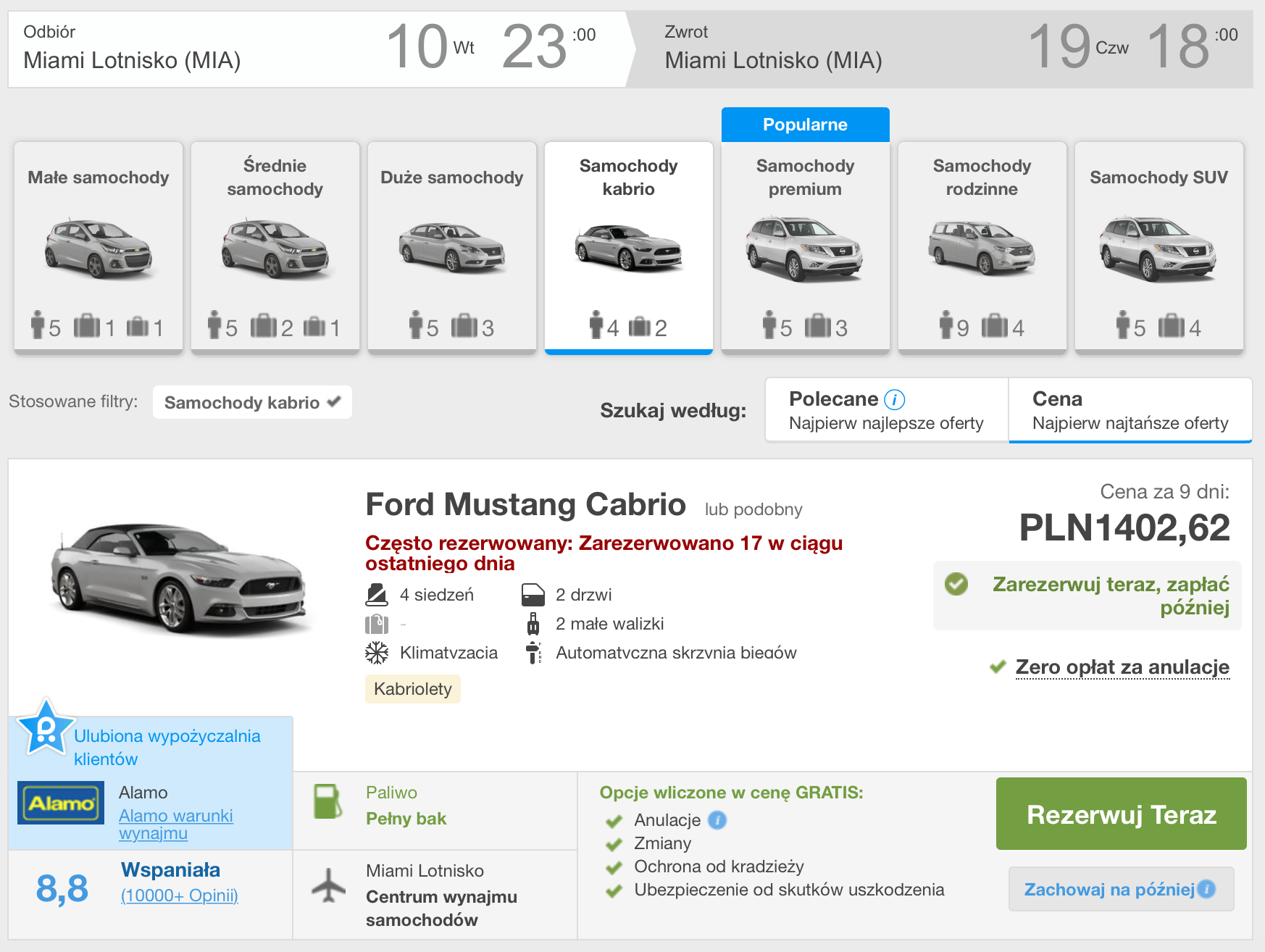
Task: Click the Wspaniała rating label
Action: click(171, 869)
